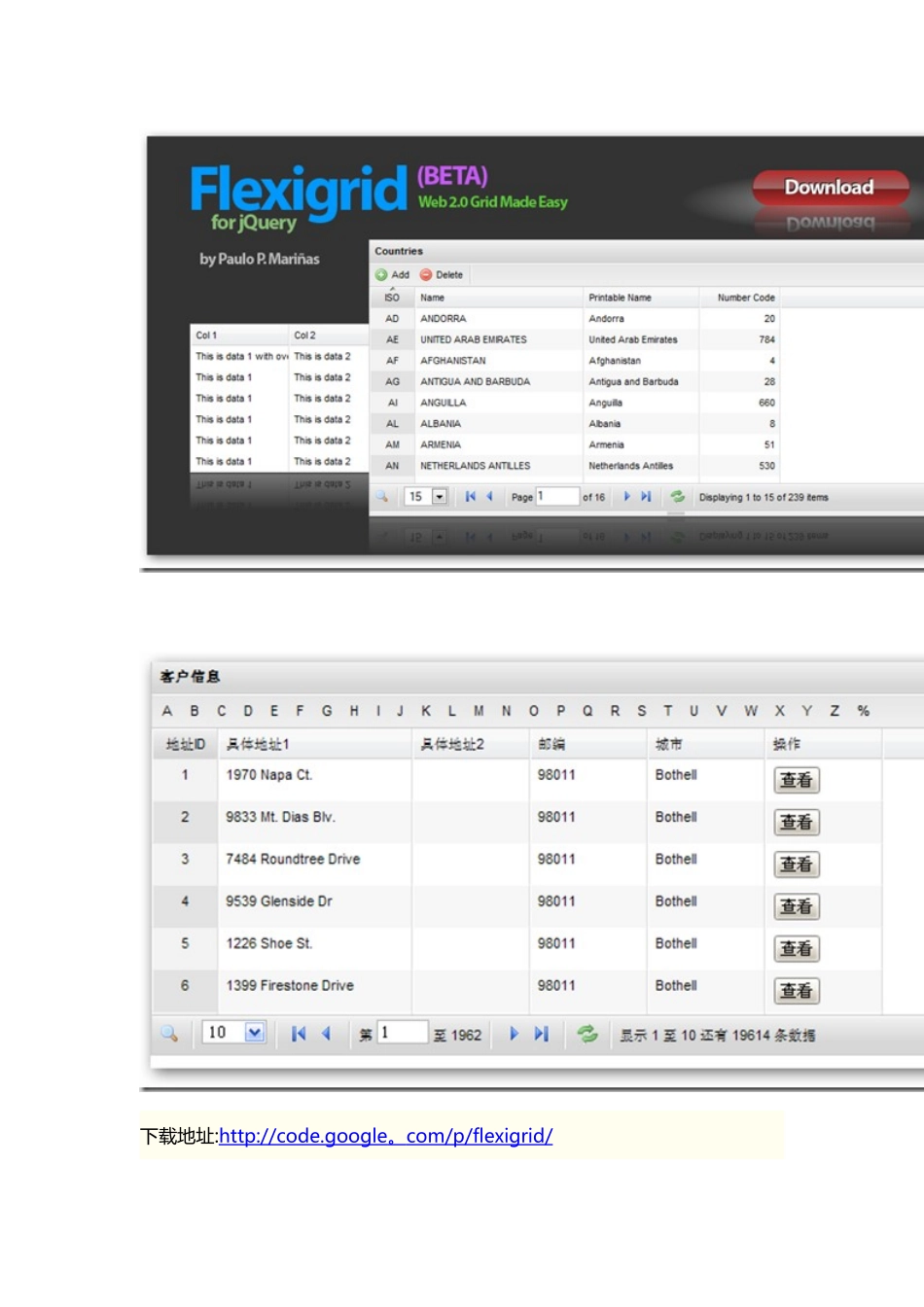Screen dimensions: 924x1307
Task: Open search magnifier in 客户信息 grid footer
Action: pyautogui.click(x=169, y=1034)
